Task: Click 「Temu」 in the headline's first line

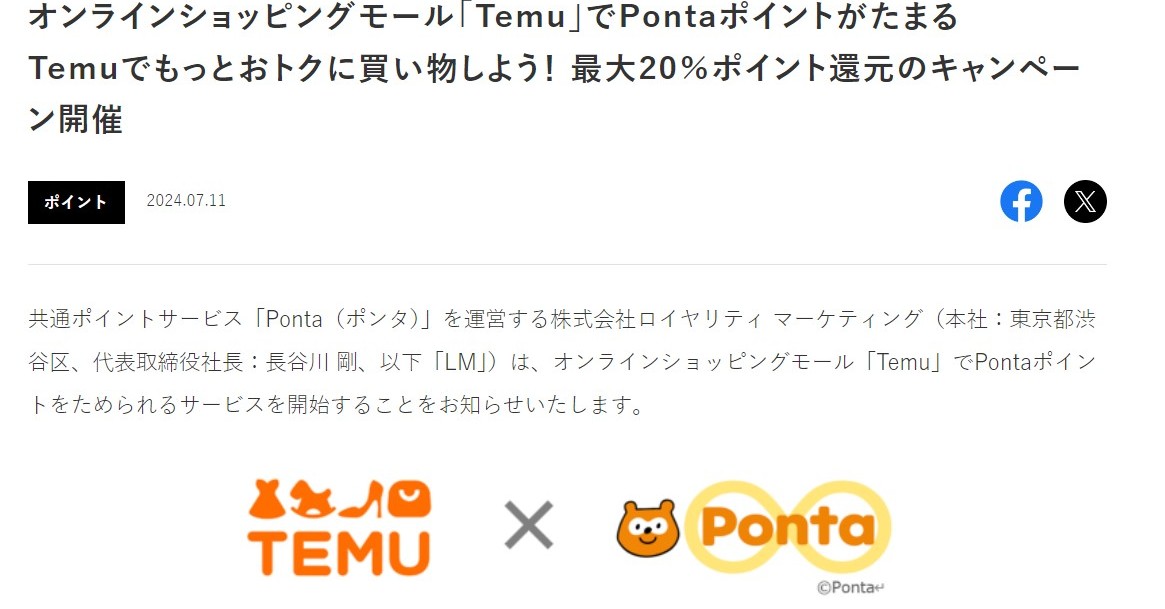Action: click(x=522, y=16)
